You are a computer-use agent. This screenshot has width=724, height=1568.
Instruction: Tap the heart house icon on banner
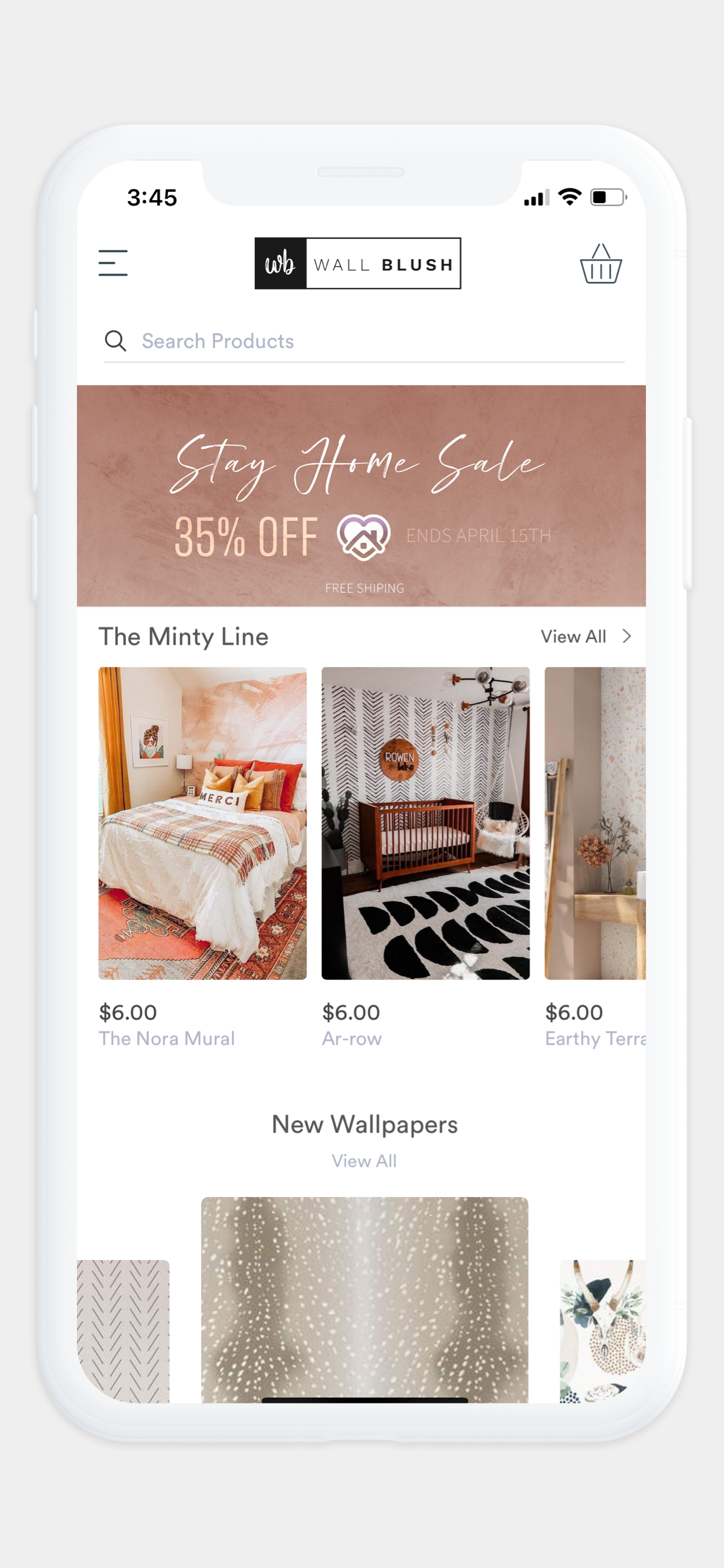pyautogui.click(x=363, y=537)
